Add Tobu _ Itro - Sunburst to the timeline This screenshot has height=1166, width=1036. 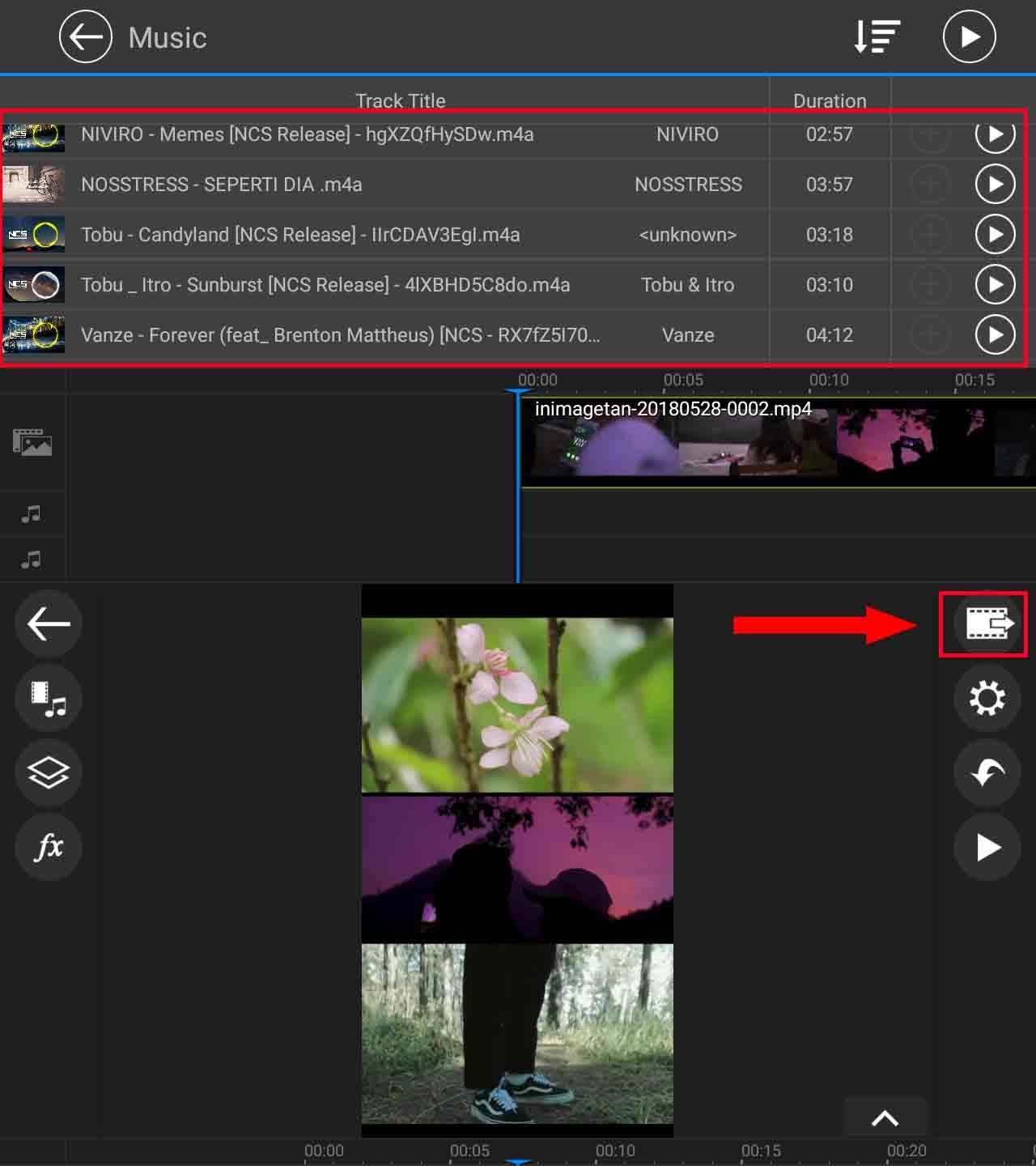pyautogui.click(x=930, y=285)
